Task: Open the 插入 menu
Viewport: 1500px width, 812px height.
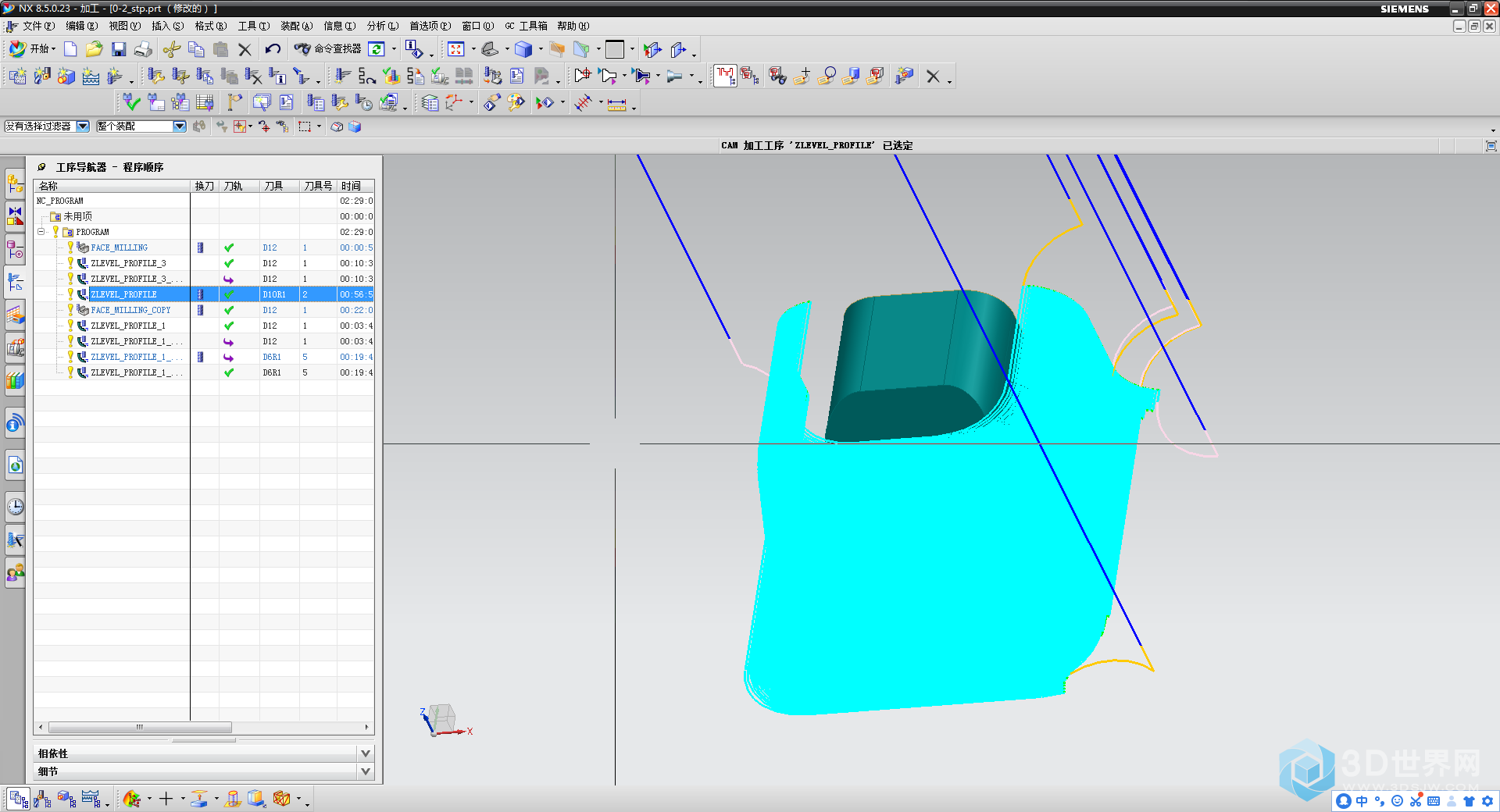Action: coord(167,26)
